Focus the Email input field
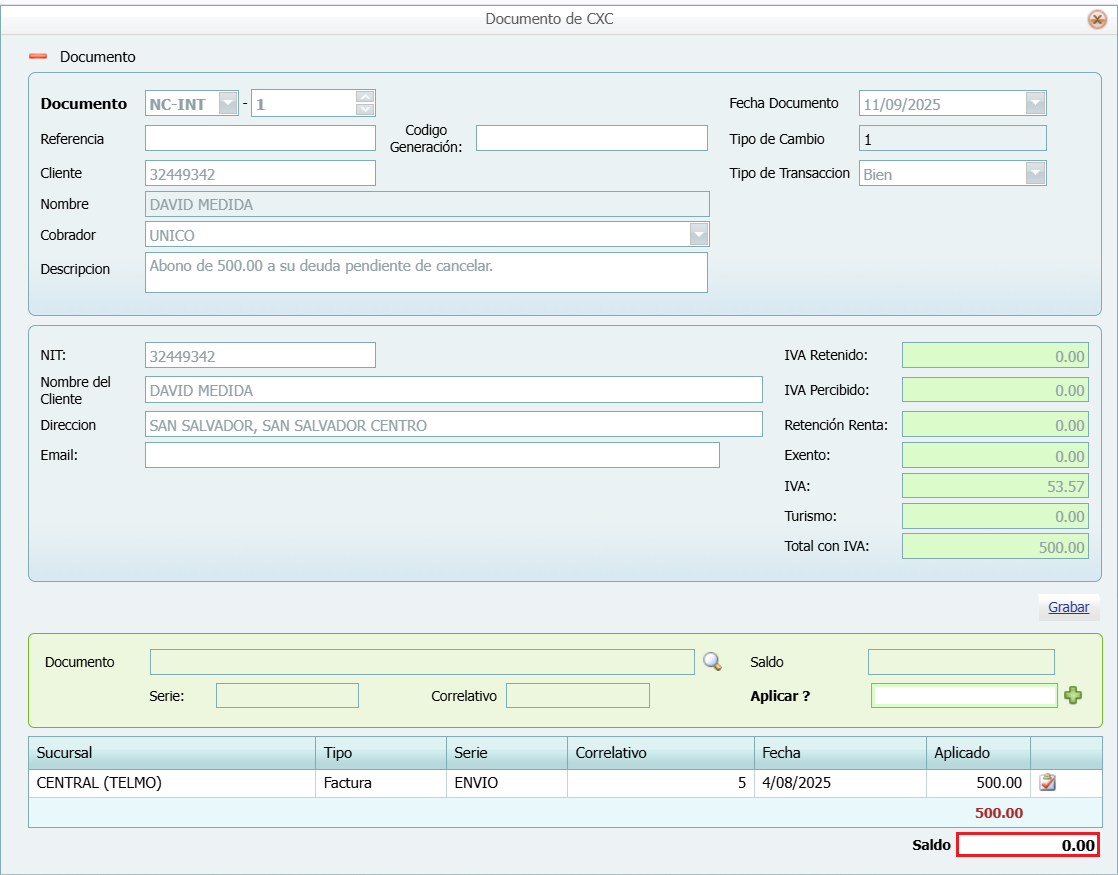The image size is (1118, 875). (432, 455)
